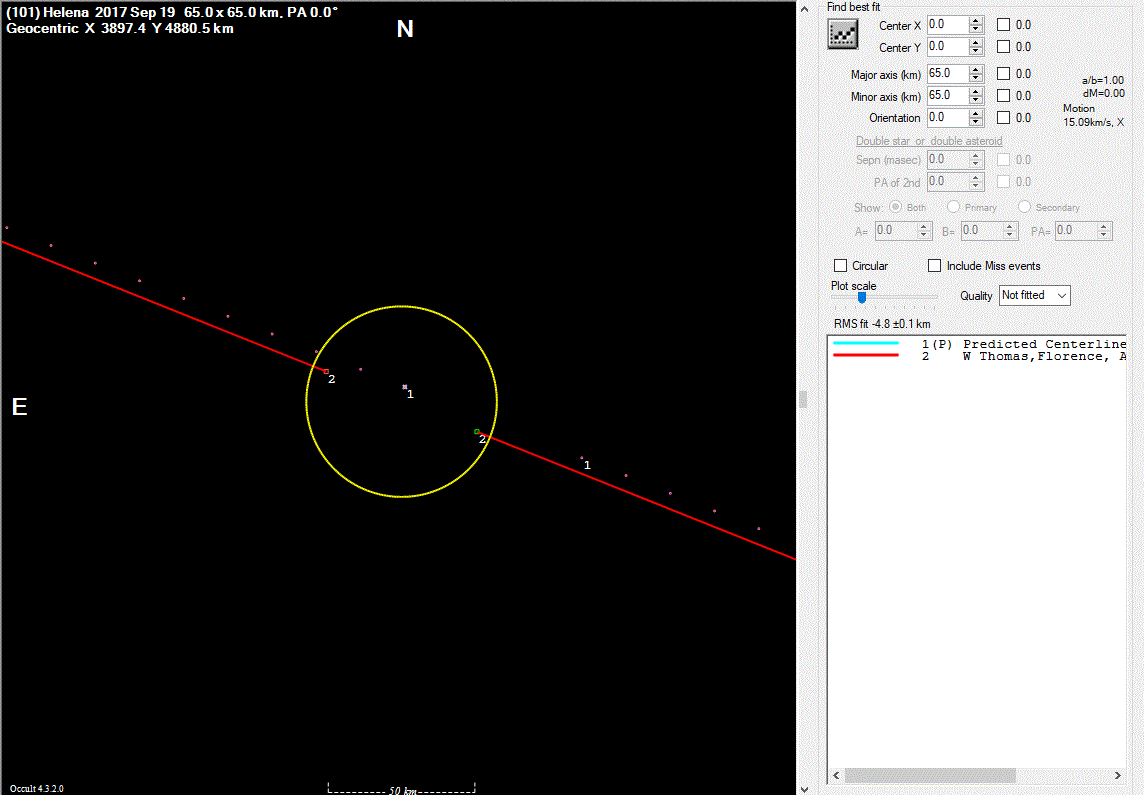Increase Major axis with the up spinner arrow
Image resolution: width=1144 pixels, height=795 pixels.
(976, 69)
